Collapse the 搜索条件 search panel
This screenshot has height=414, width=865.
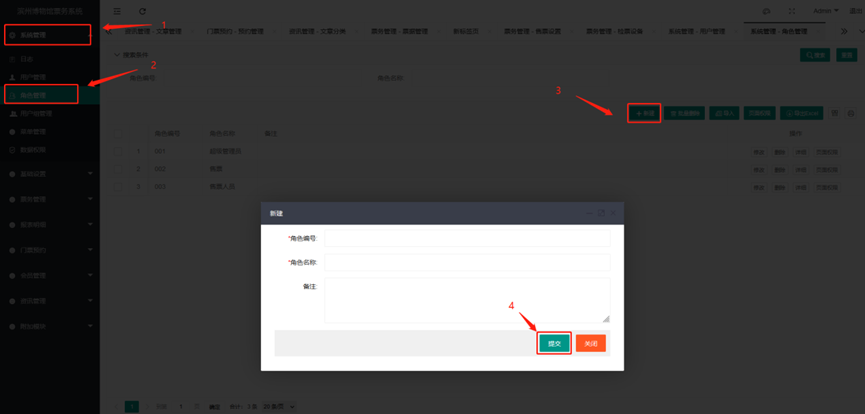(117, 55)
